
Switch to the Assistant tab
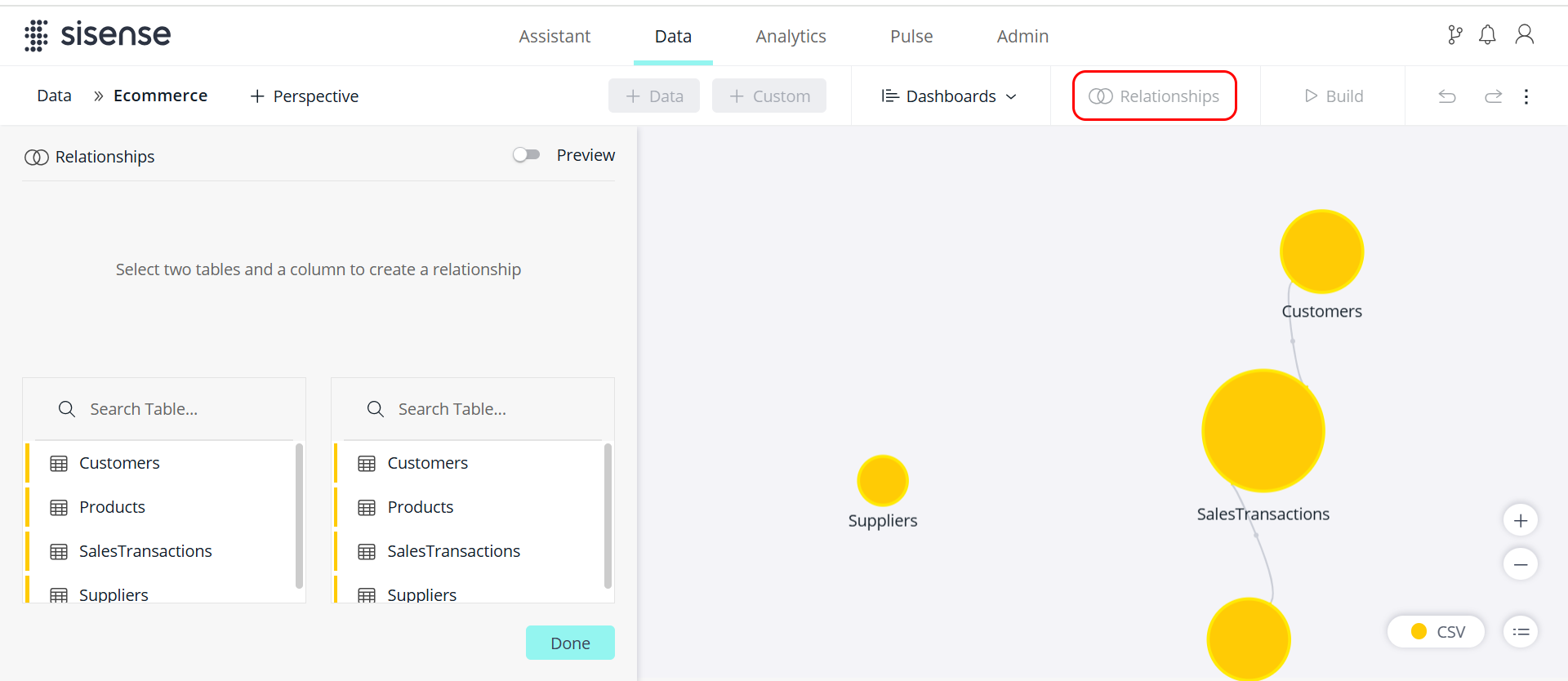tap(555, 36)
